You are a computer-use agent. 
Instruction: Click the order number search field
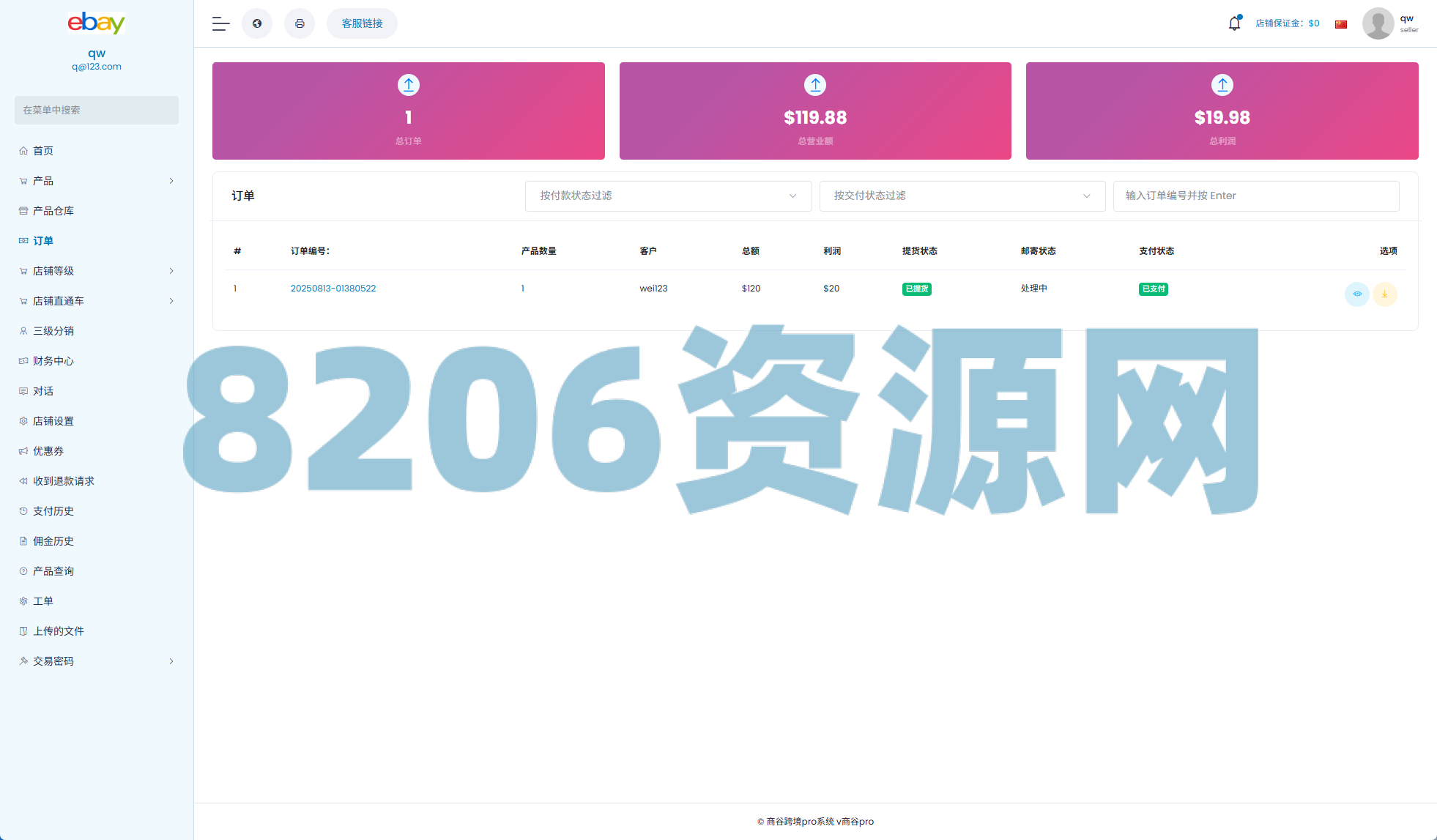pyautogui.click(x=1255, y=196)
